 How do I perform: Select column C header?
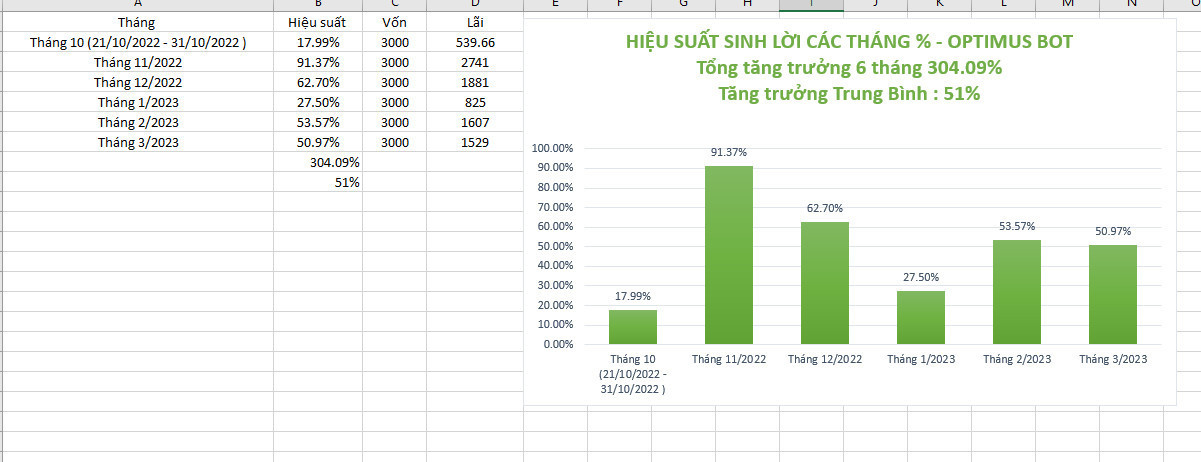[x=394, y=5]
